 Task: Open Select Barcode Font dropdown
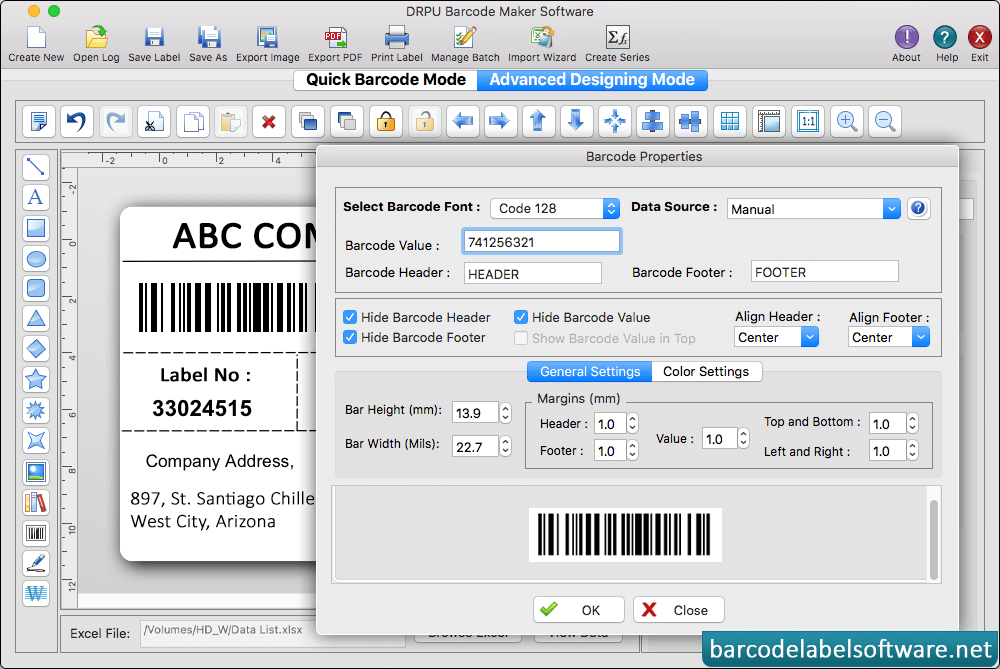(555, 208)
